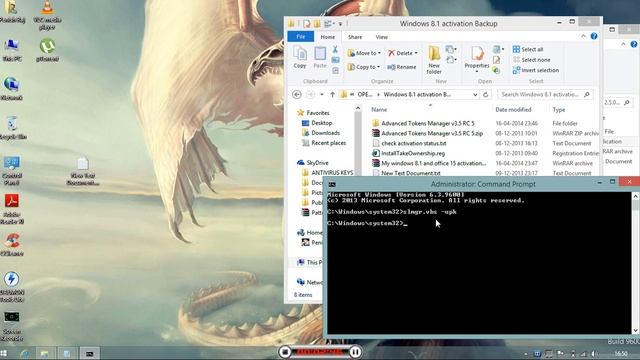Click the Open dropdown icon beside Properties
This screenshot has height=360, width=640.
point(498,49)
